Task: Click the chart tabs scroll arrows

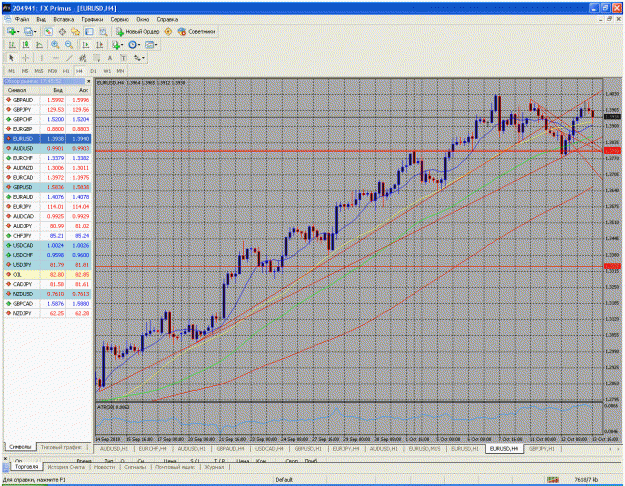Action: [x=614, y=449]
